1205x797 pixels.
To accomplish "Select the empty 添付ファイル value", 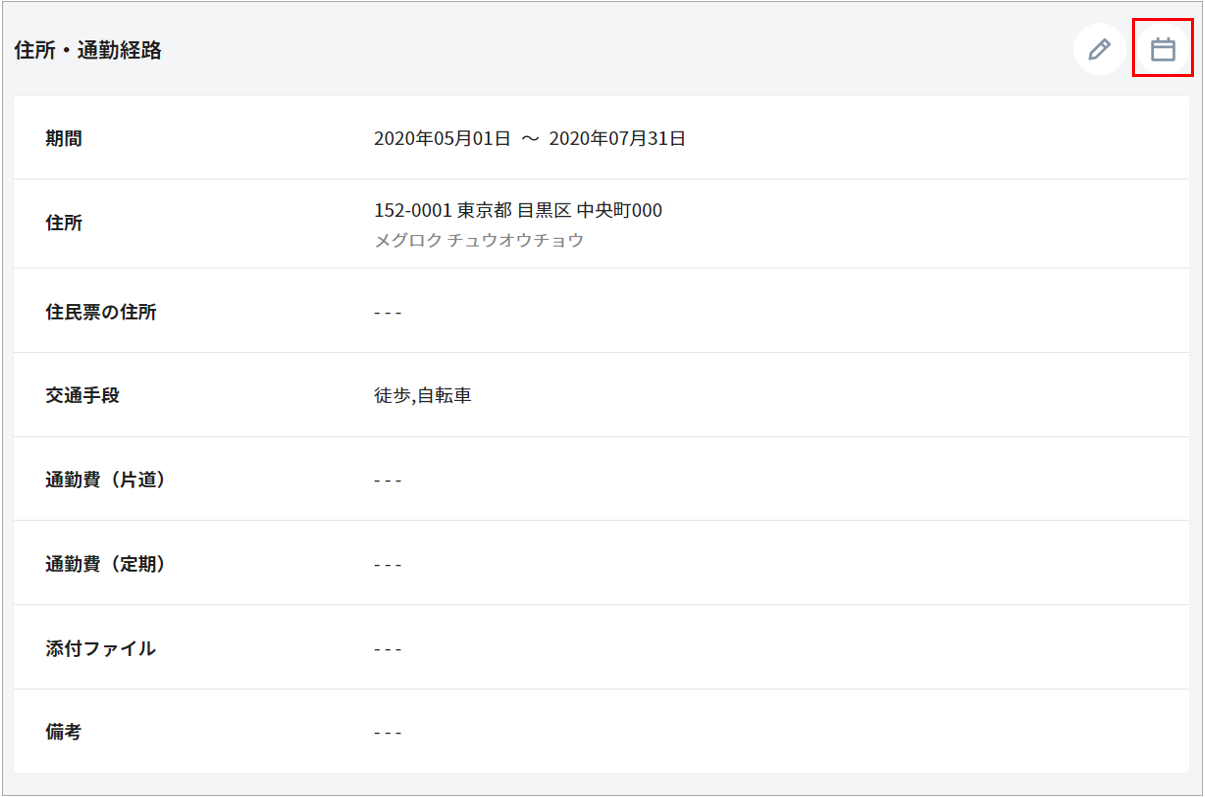I will pos(387,649).
